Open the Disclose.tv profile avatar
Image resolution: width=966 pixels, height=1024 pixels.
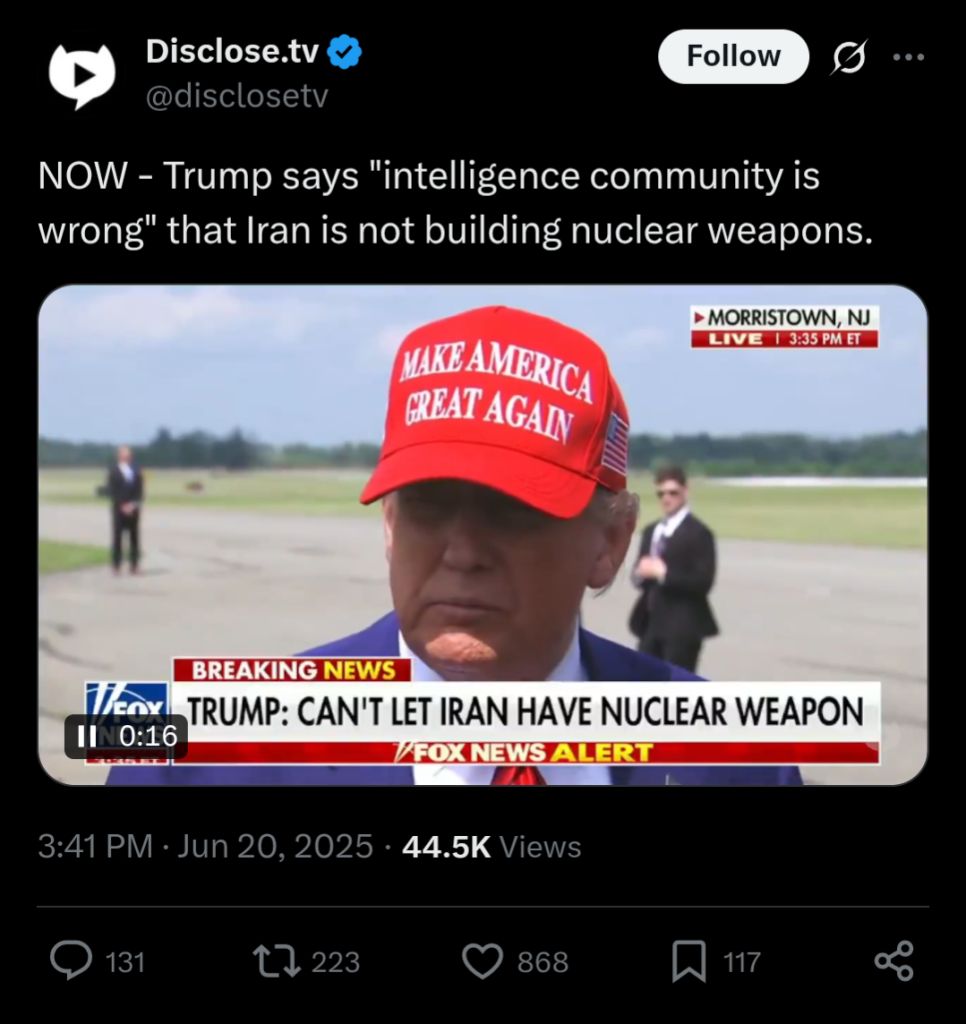pyautogui.click(x=82, y=74)
